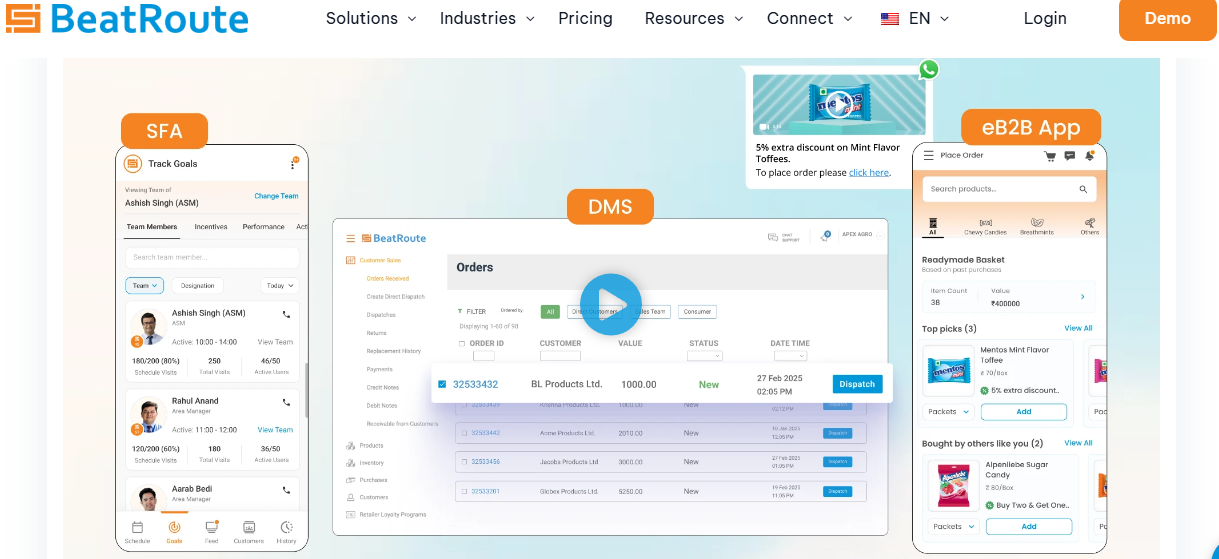Uncheck the checkbox for order 32533432

coord(443,384)
